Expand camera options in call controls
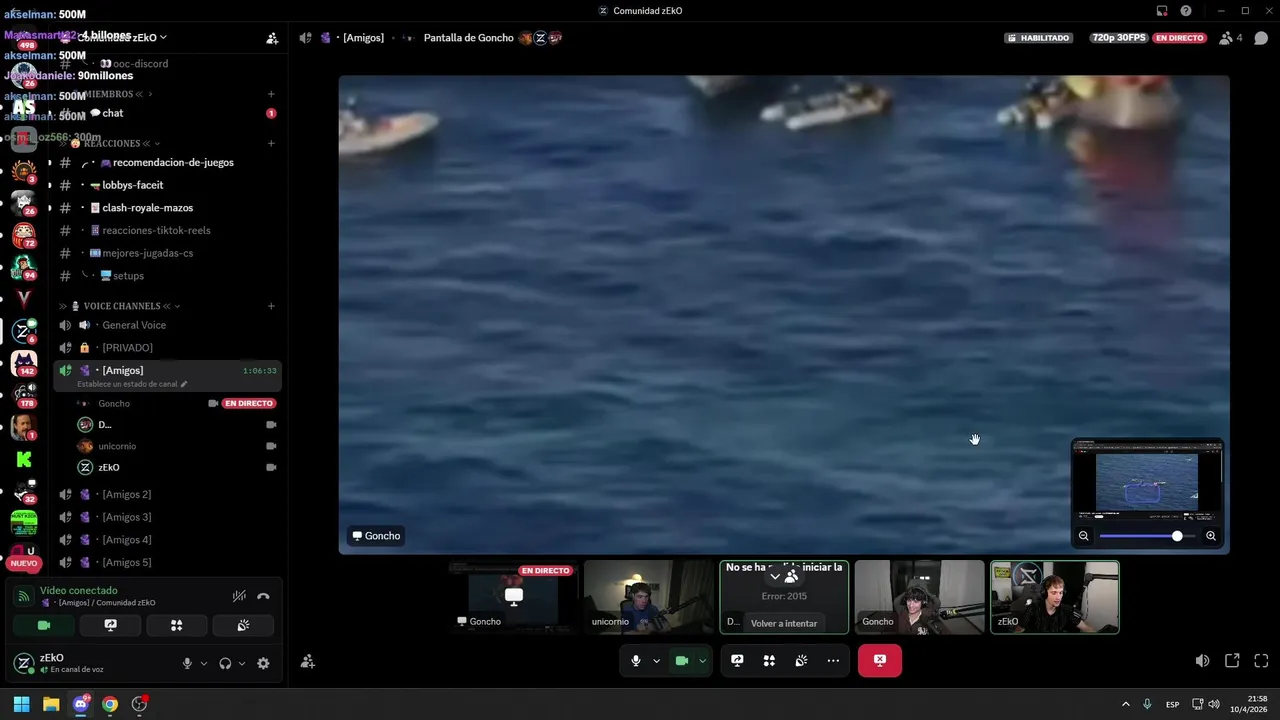The image size is (1280, 720). (702, 661)
